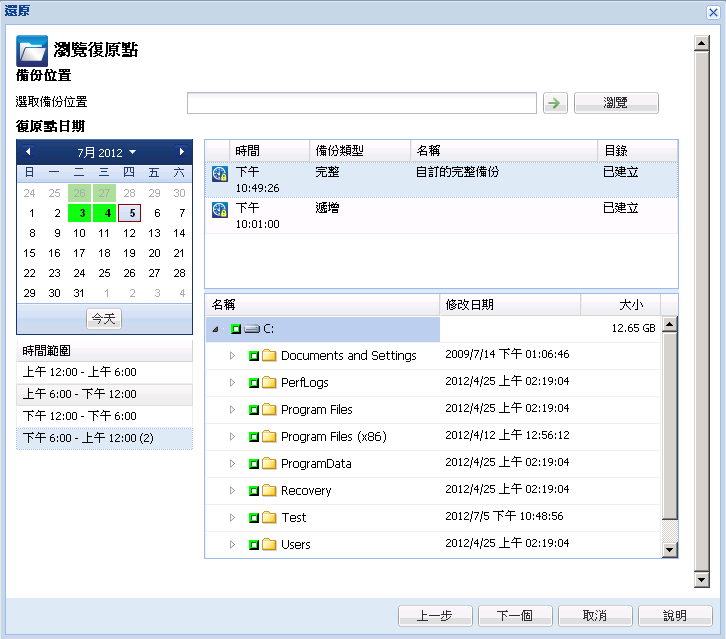Screen dimensions: 726x639
Task: Collapse the C: drive tree node
Action: pyautogui.click(x=217, y=329)
